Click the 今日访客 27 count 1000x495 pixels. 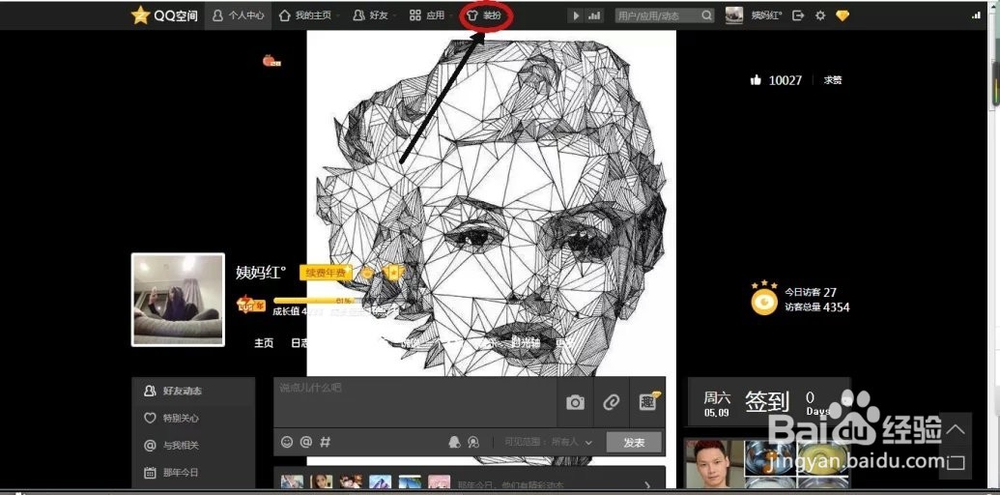(x=811, y=292)
